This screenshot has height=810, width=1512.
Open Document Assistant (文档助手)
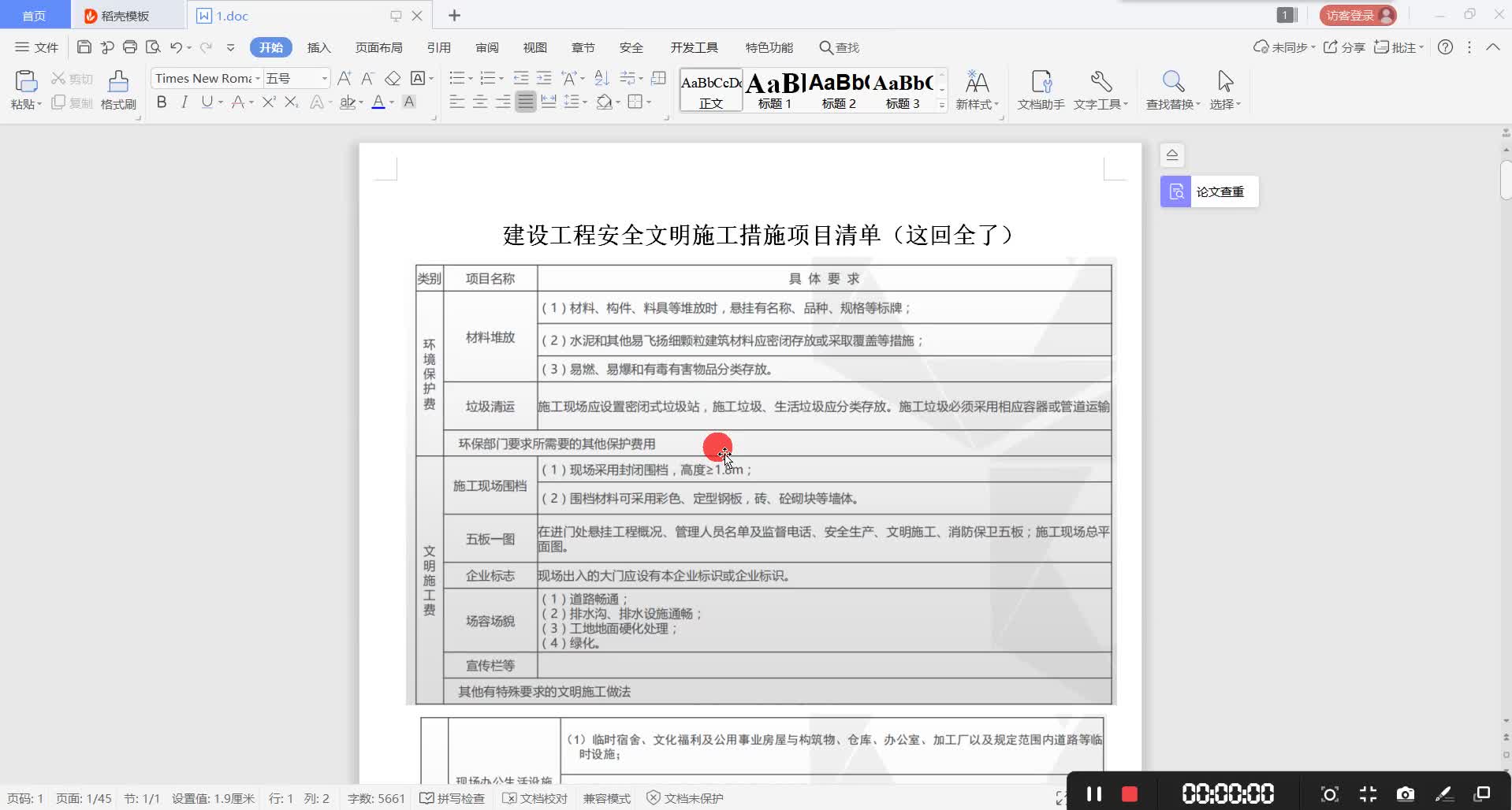click(x=1041, y=90)
